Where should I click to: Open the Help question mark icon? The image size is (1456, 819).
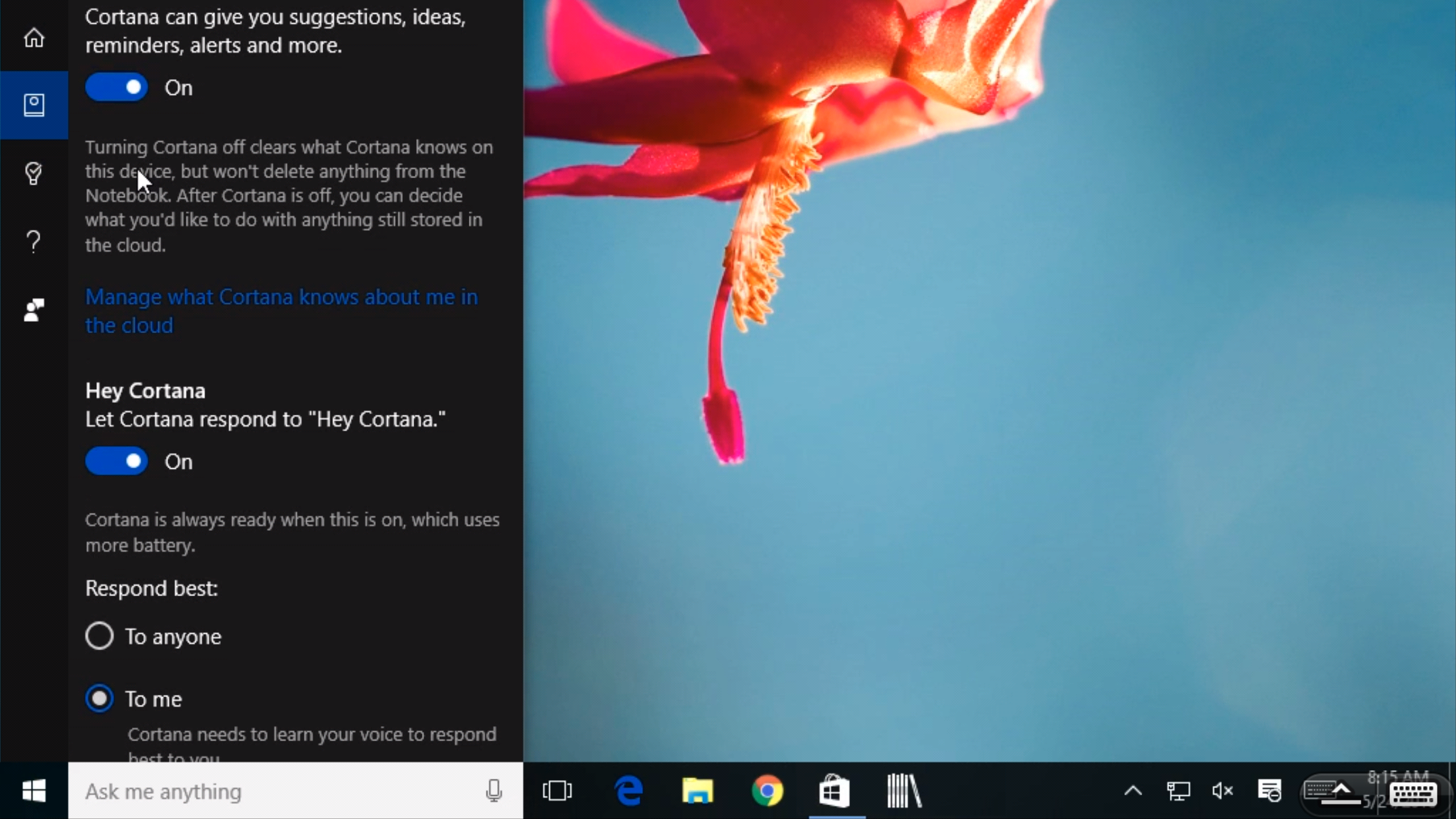coord(34,242)
